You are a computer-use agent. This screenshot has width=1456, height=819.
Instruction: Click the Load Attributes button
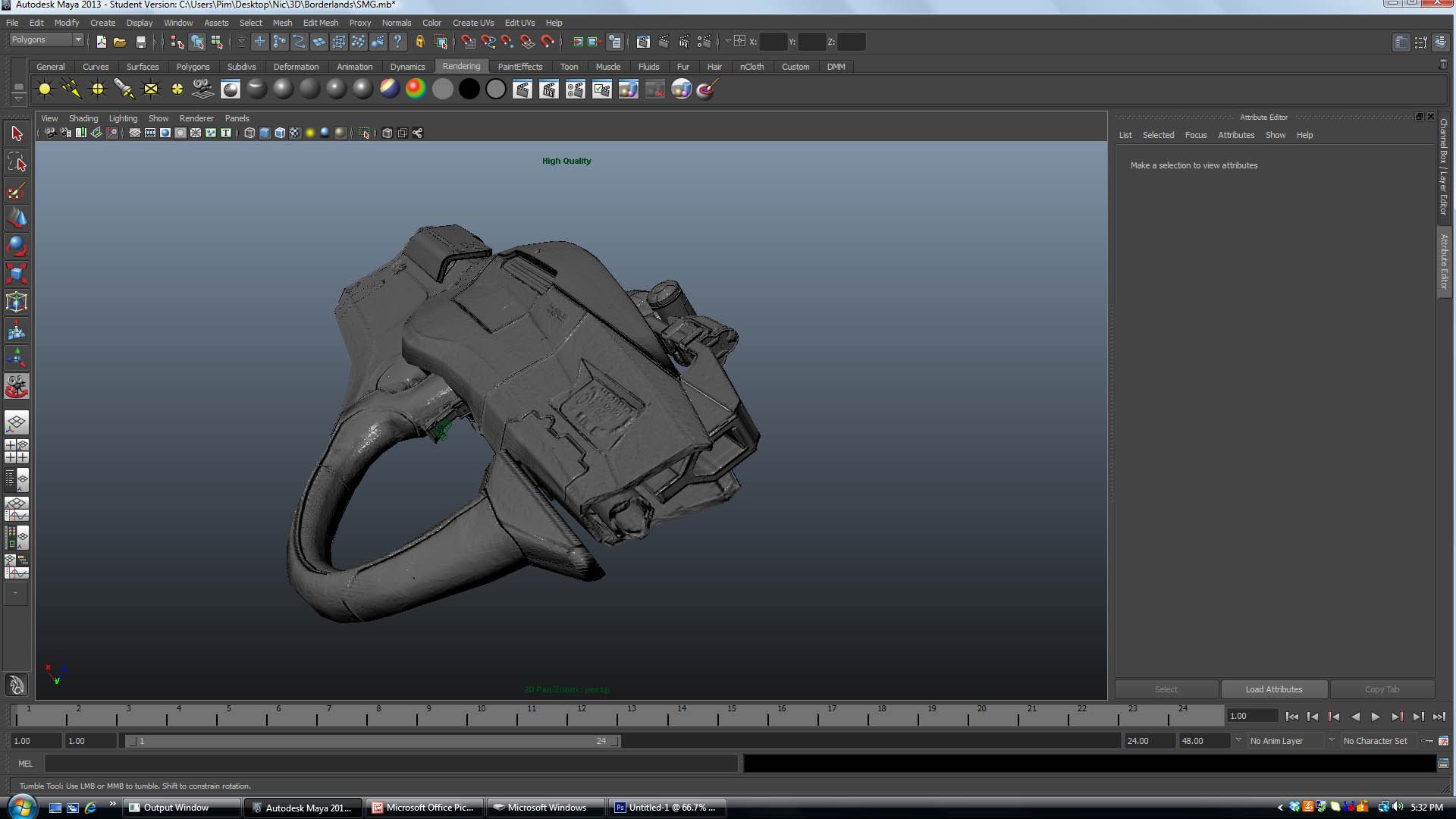1274,689
